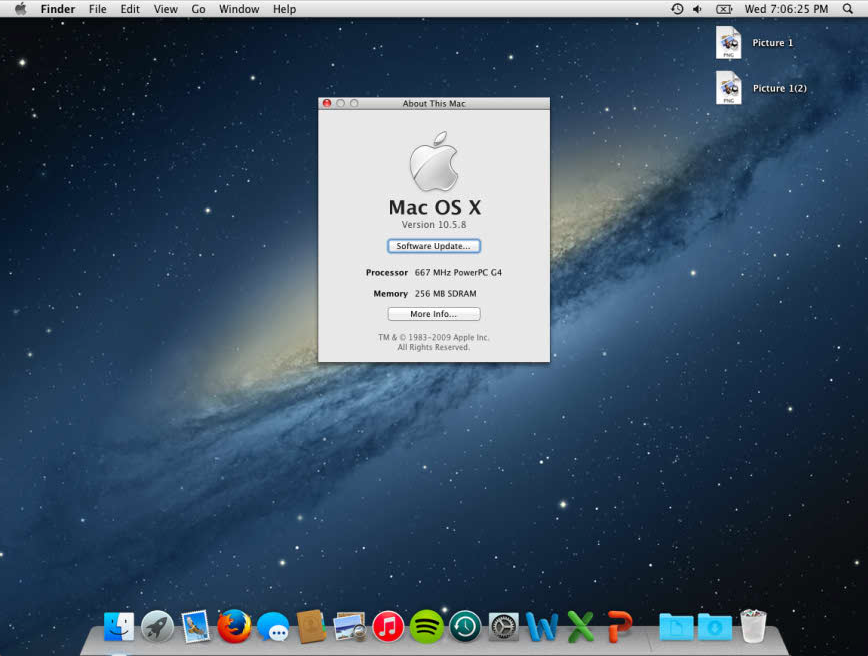This screenshot has width=868, height=656.
Task: Launch Firefox from the Dock
Action: click(x=233, y=627)
